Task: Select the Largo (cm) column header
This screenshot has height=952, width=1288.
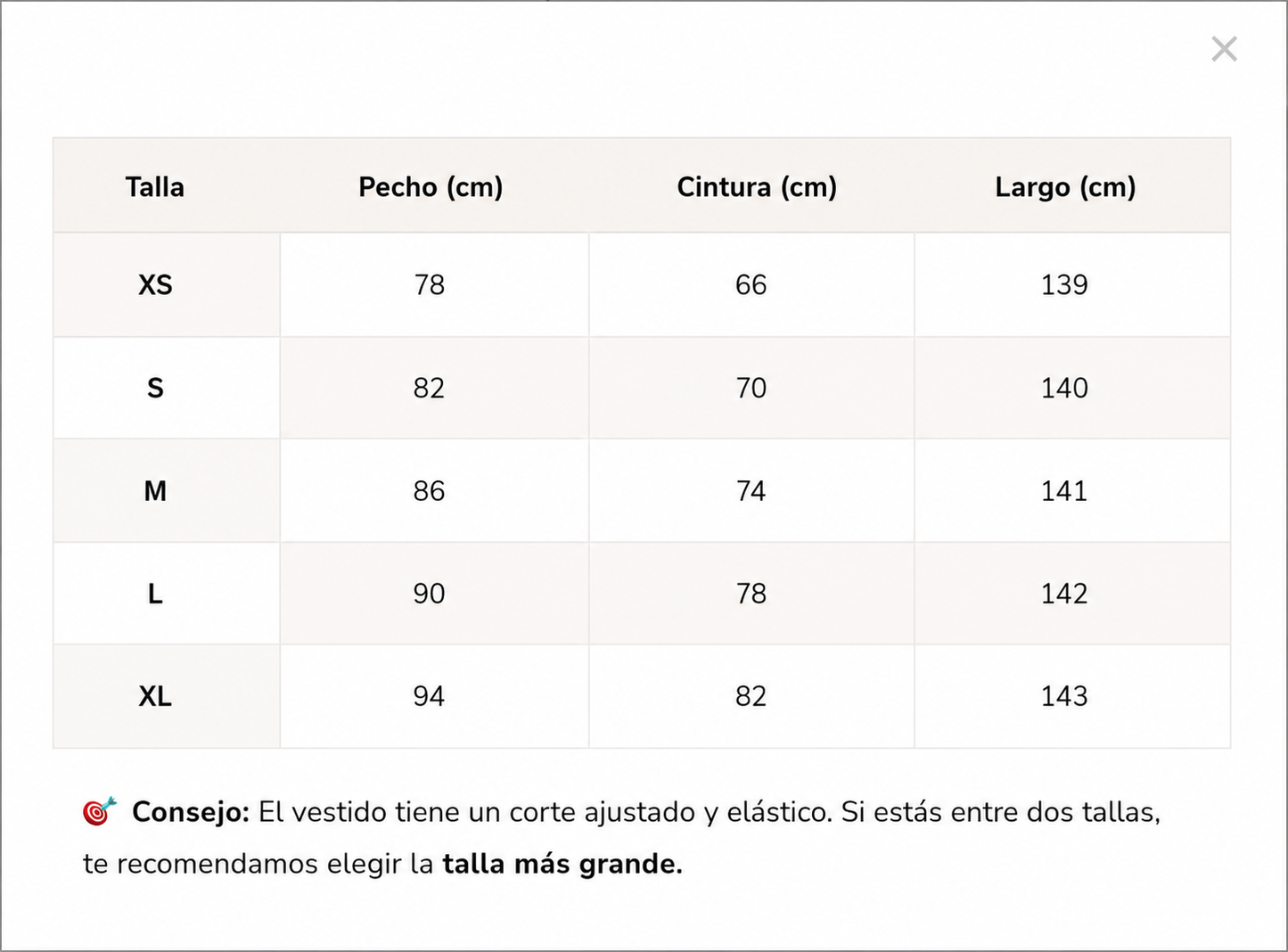Action: (x=1065, y=187)
